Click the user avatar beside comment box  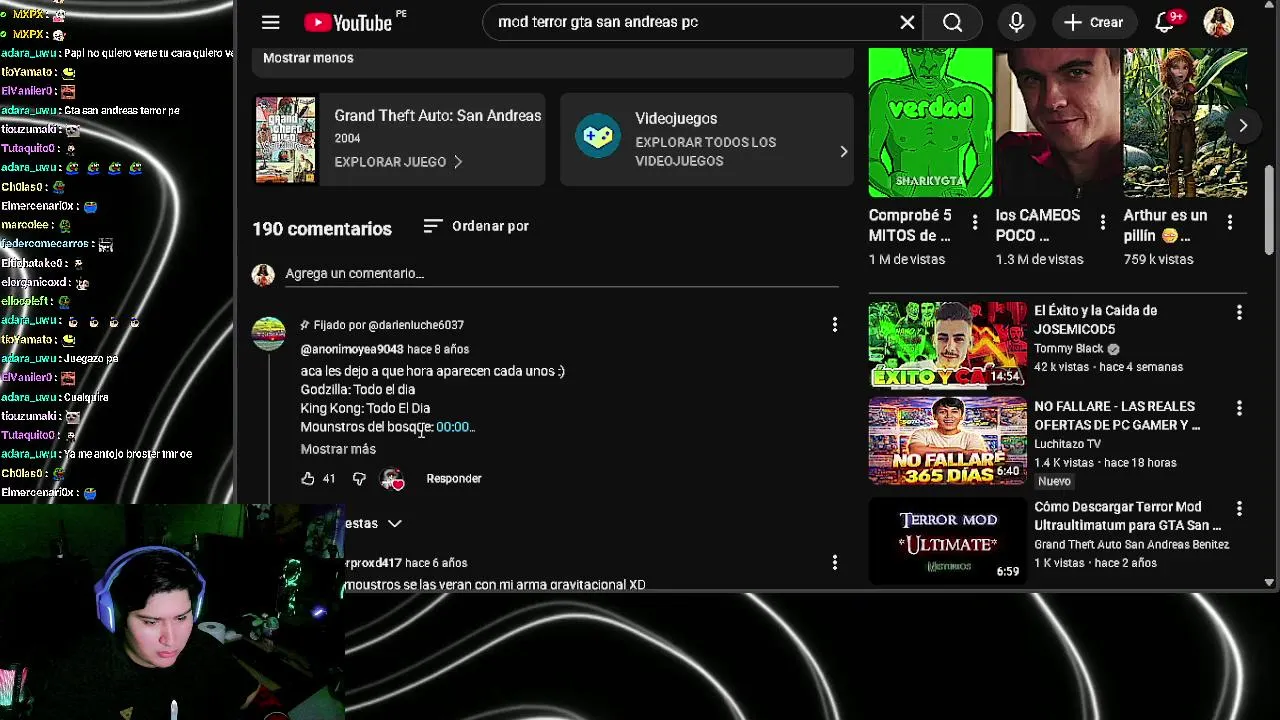pyautogui.click(x=263, y=275)
